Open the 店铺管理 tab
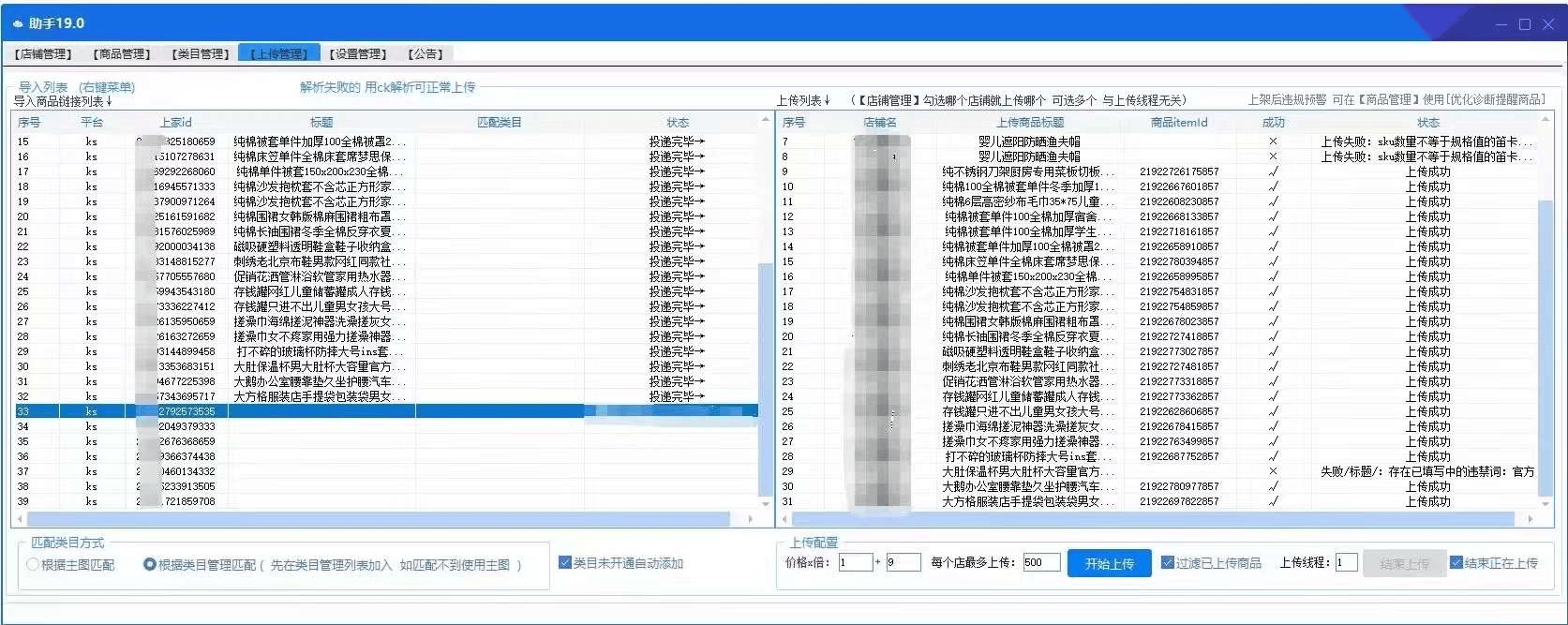This screenshot has width=1568, height=625. tap(43, 53)
